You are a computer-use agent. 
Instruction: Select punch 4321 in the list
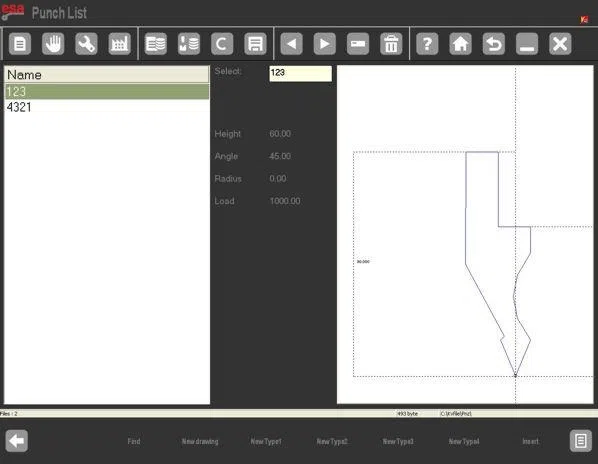click(x=107, y=107)
